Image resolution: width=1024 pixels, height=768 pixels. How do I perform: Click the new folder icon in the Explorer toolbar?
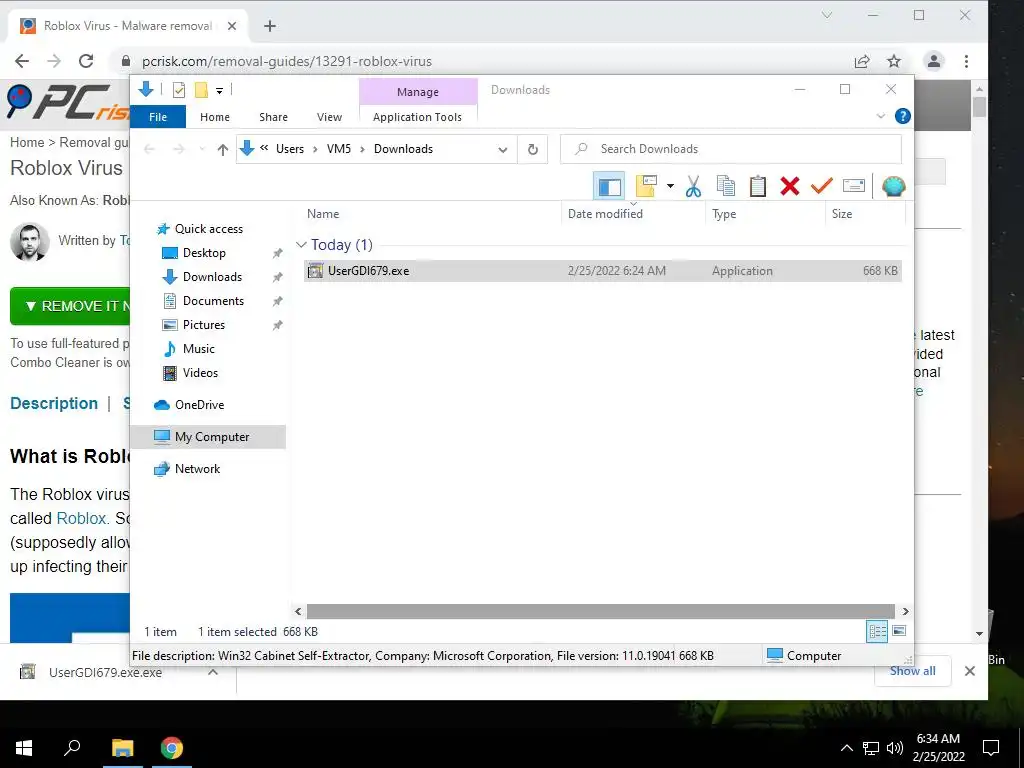(646, 186)
